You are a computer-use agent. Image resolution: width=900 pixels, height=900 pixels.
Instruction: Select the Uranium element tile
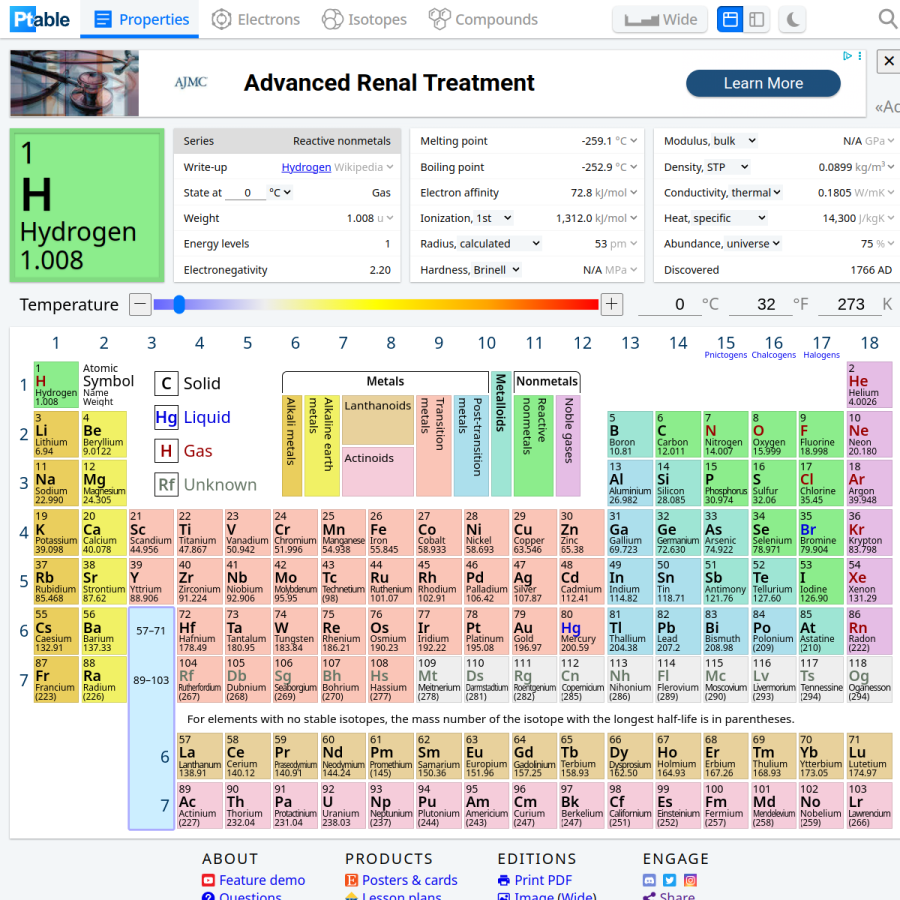(343, 805)
